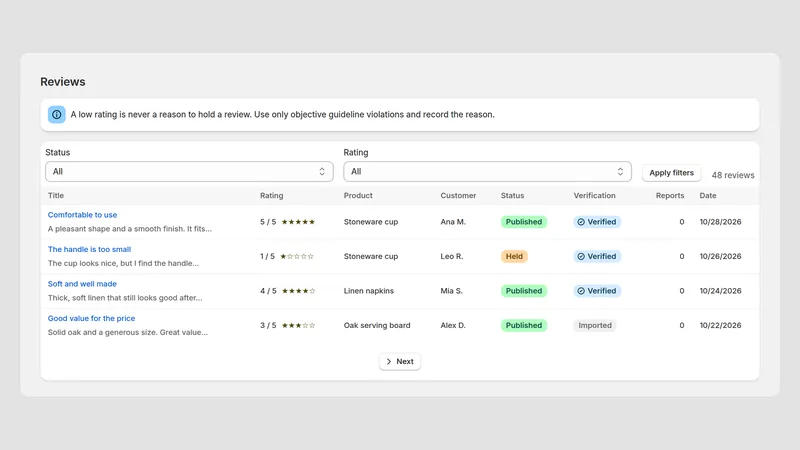Open 'Good value for the price' review
The image size is (800, 450).
point(91,318)
